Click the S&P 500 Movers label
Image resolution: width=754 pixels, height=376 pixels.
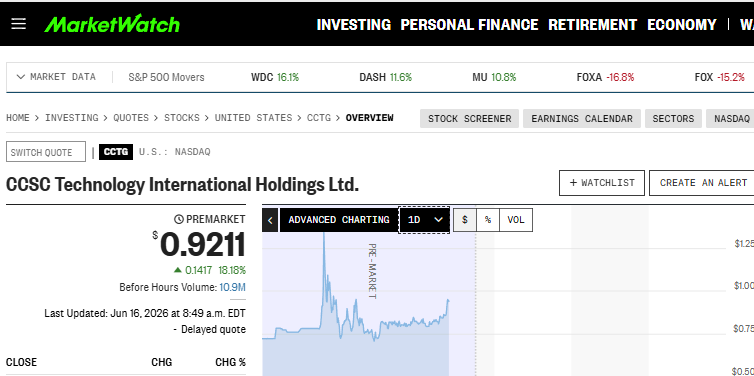click(166, 77)
